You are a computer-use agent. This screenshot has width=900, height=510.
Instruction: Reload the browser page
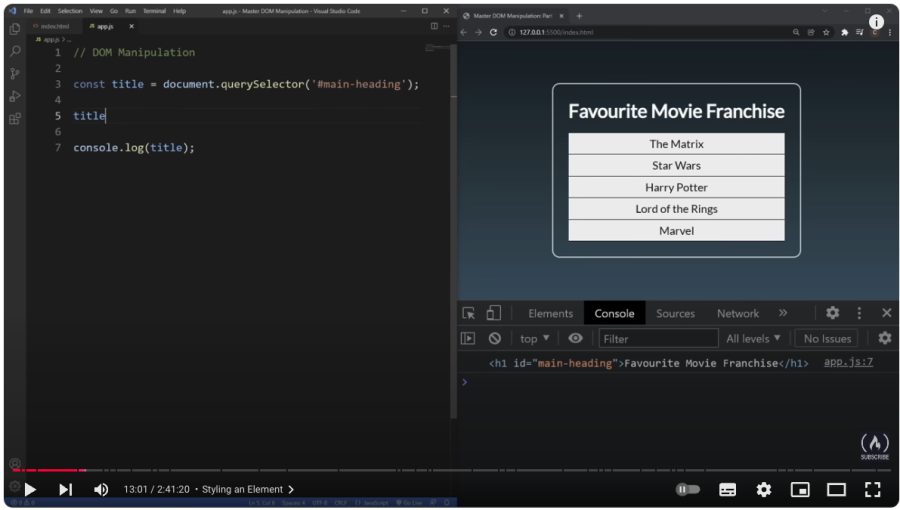click(x=493, y=32)
